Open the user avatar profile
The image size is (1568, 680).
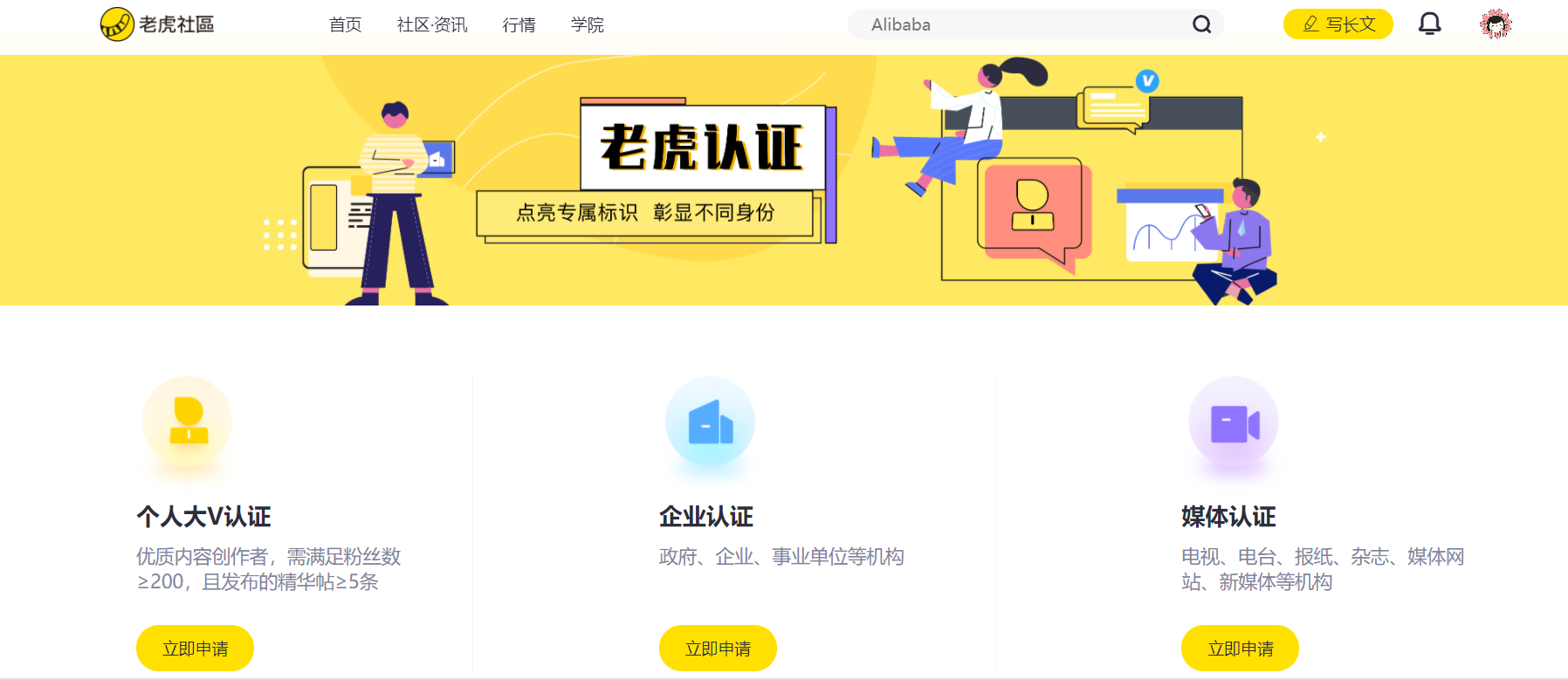[1496, 24]
